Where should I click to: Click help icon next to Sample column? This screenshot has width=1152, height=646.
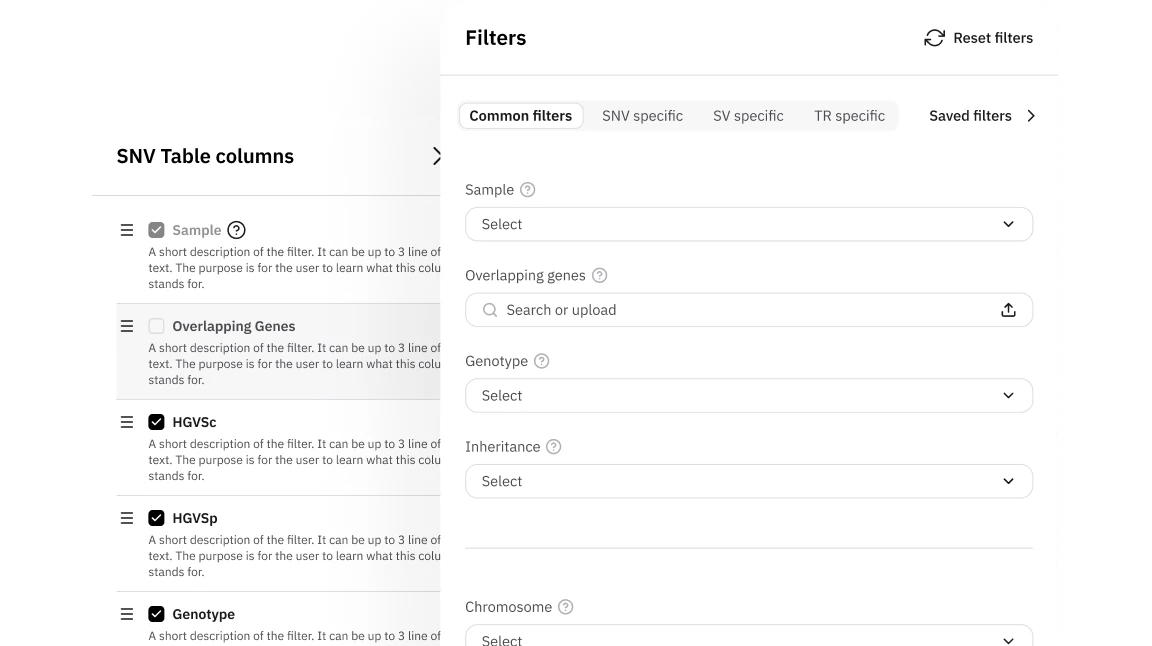pos(236,230)
